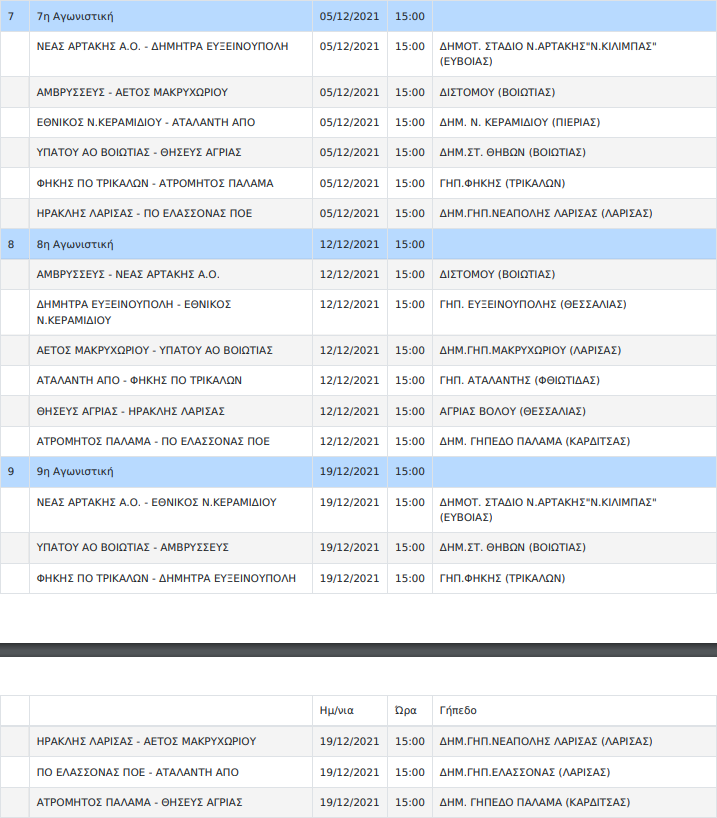This screenshot has height=818, width=717.
Task: Click match ΕΘΝΙΚΟΣ Ν.ΚΕΡΑΜΙΔΙΟΥ - ΑΤΑΛΑΝΤΗ ΑΠΟ
Action: coord(146,123)
